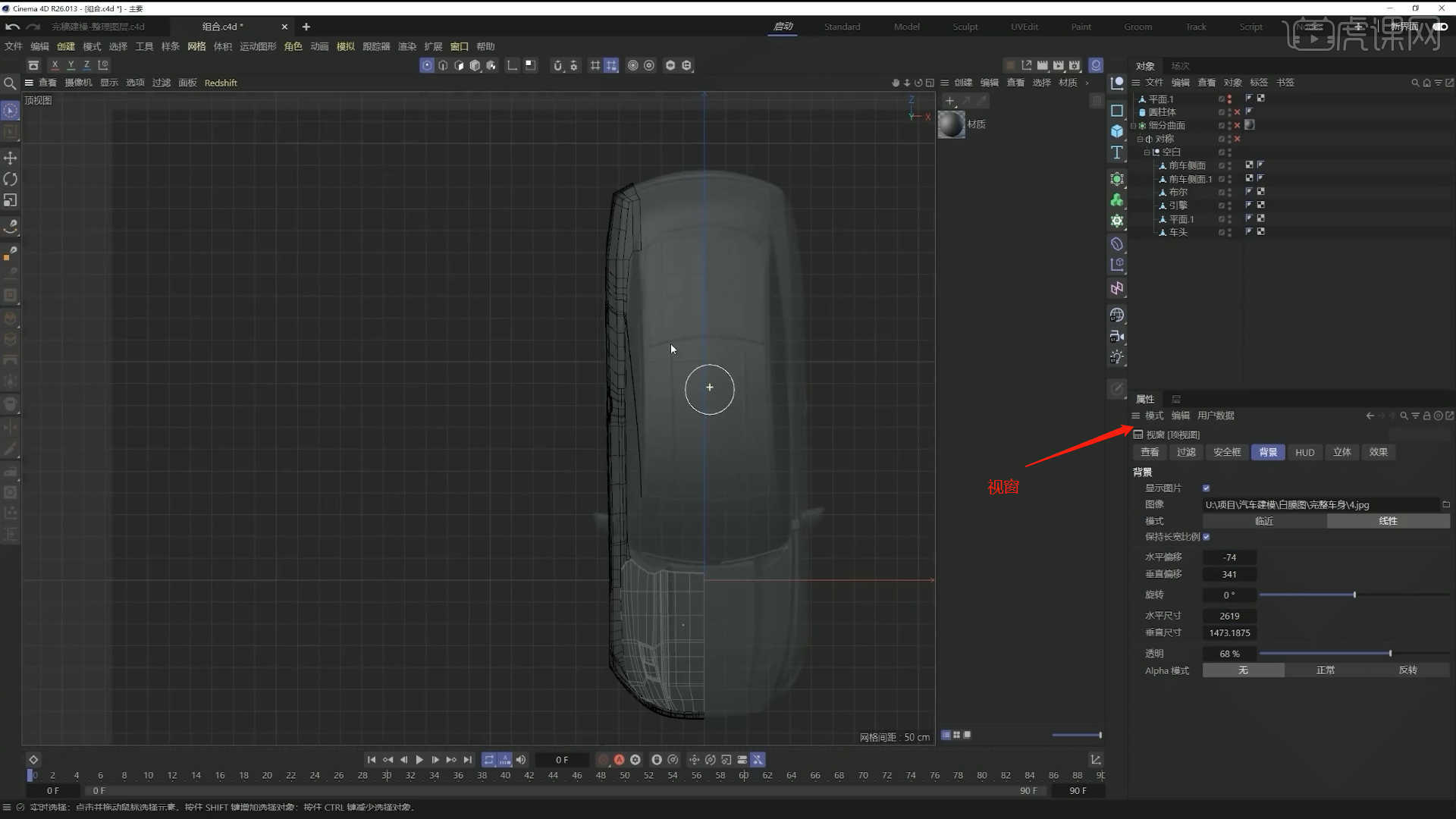Click the play forward button

click(x=419, y=760)
